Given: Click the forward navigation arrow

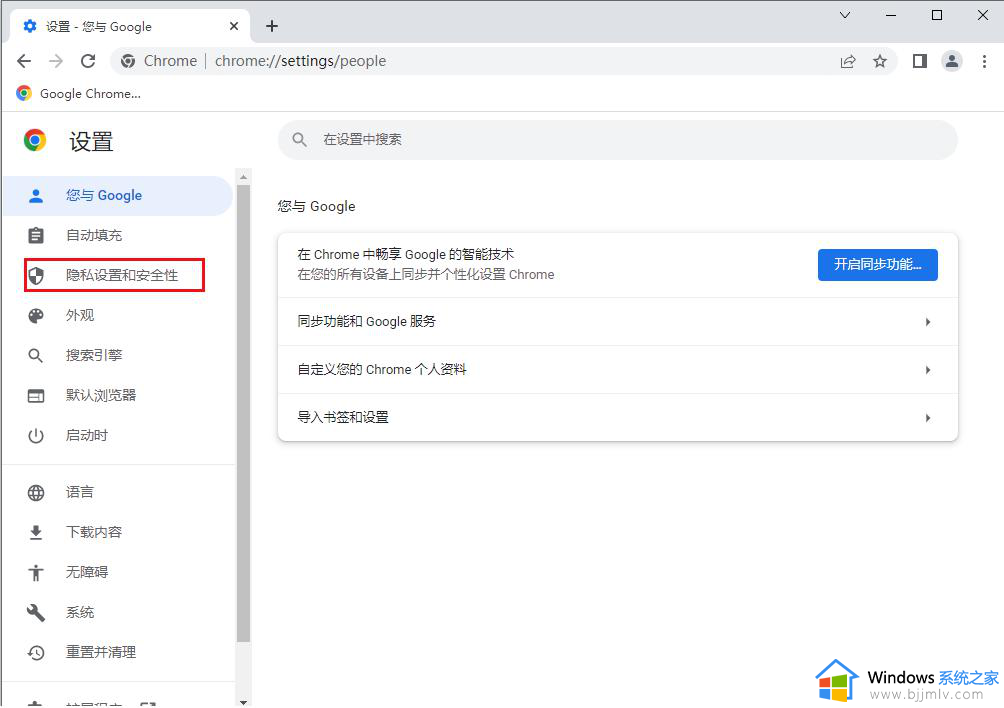Looking at the screenshot, I should click(x=56, y=61).
